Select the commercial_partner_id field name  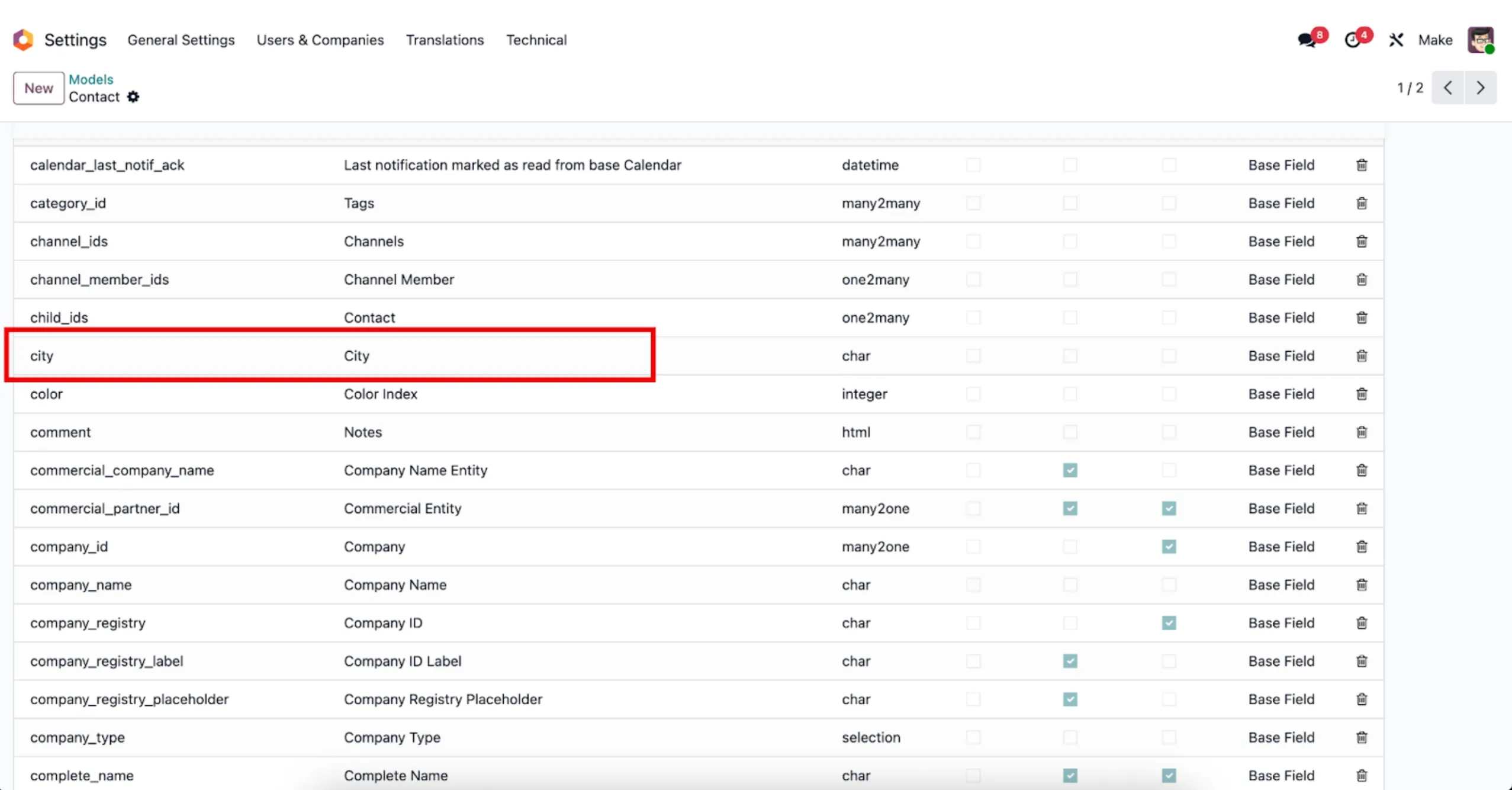coord(105,509)
